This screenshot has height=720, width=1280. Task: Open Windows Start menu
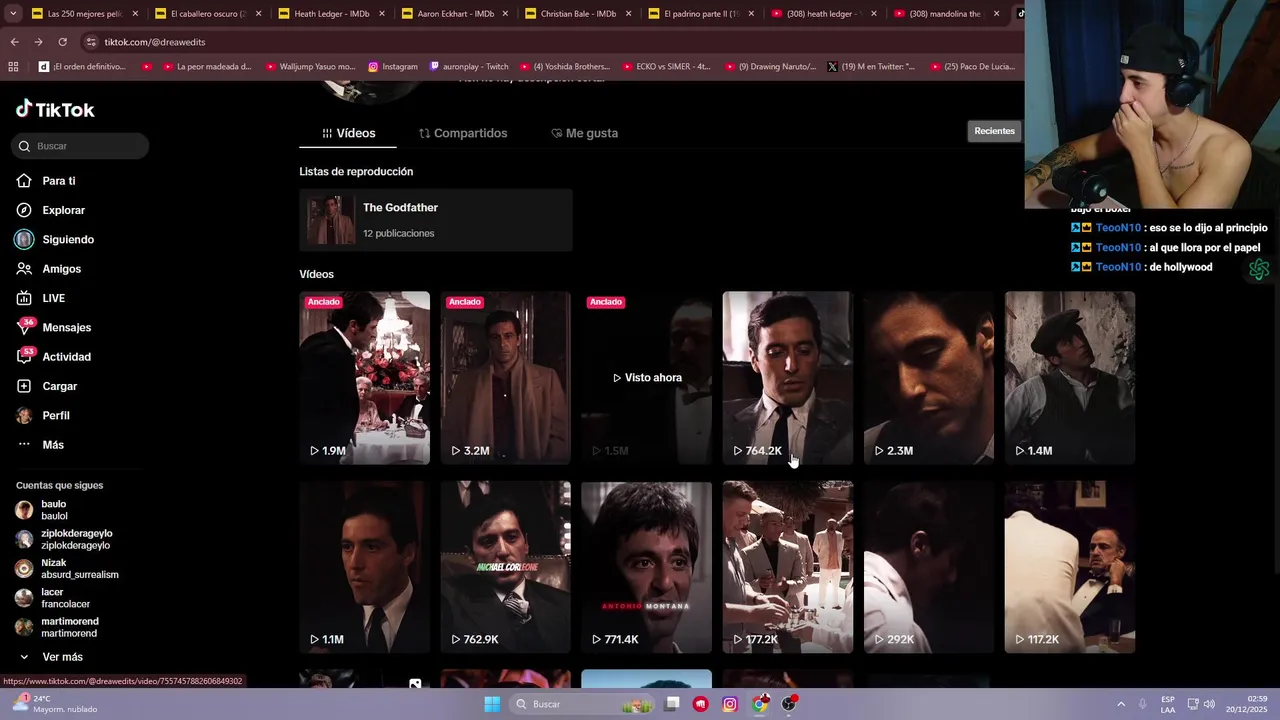click(492, 704)
